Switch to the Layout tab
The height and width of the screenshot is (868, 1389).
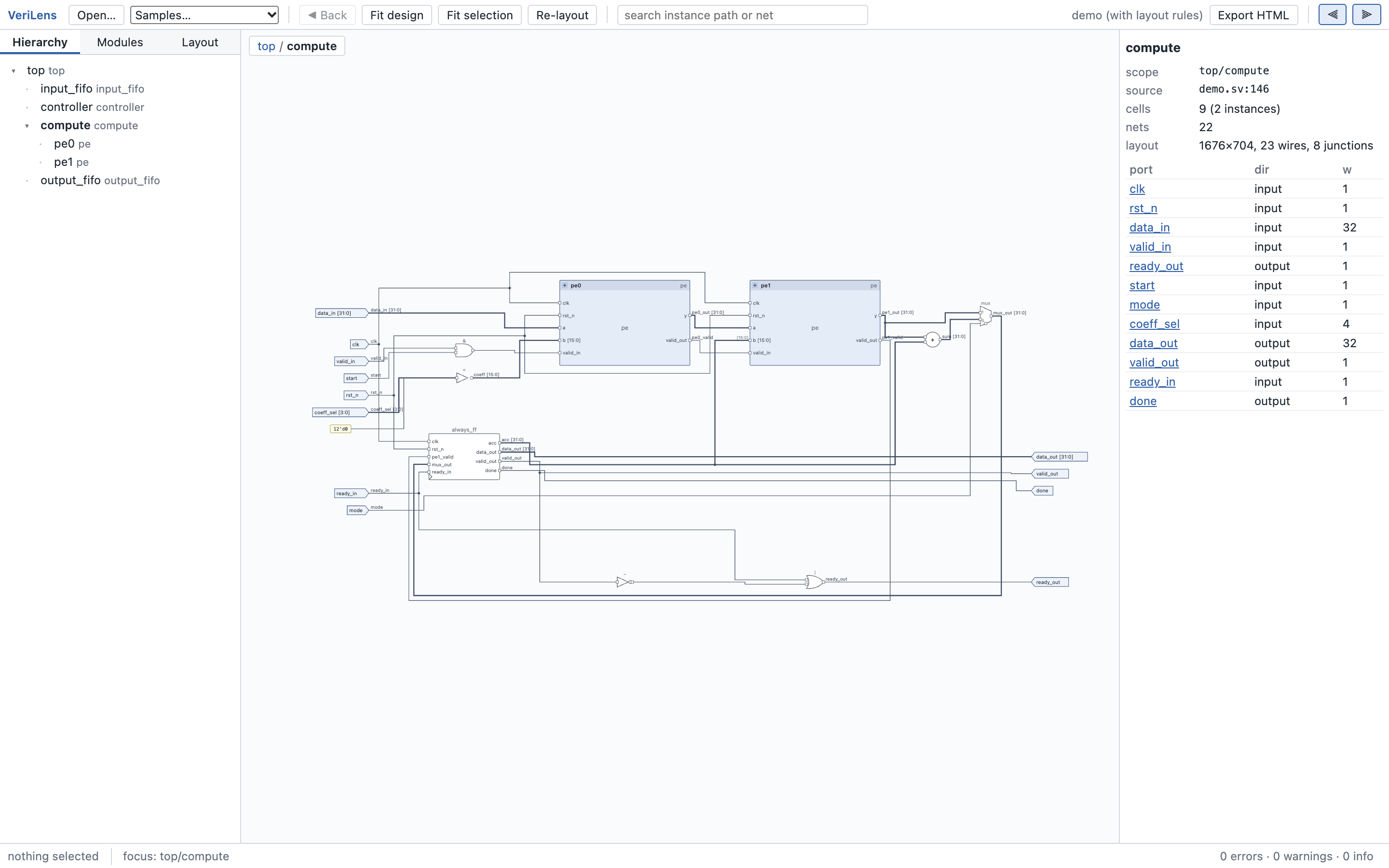(200, 42)
